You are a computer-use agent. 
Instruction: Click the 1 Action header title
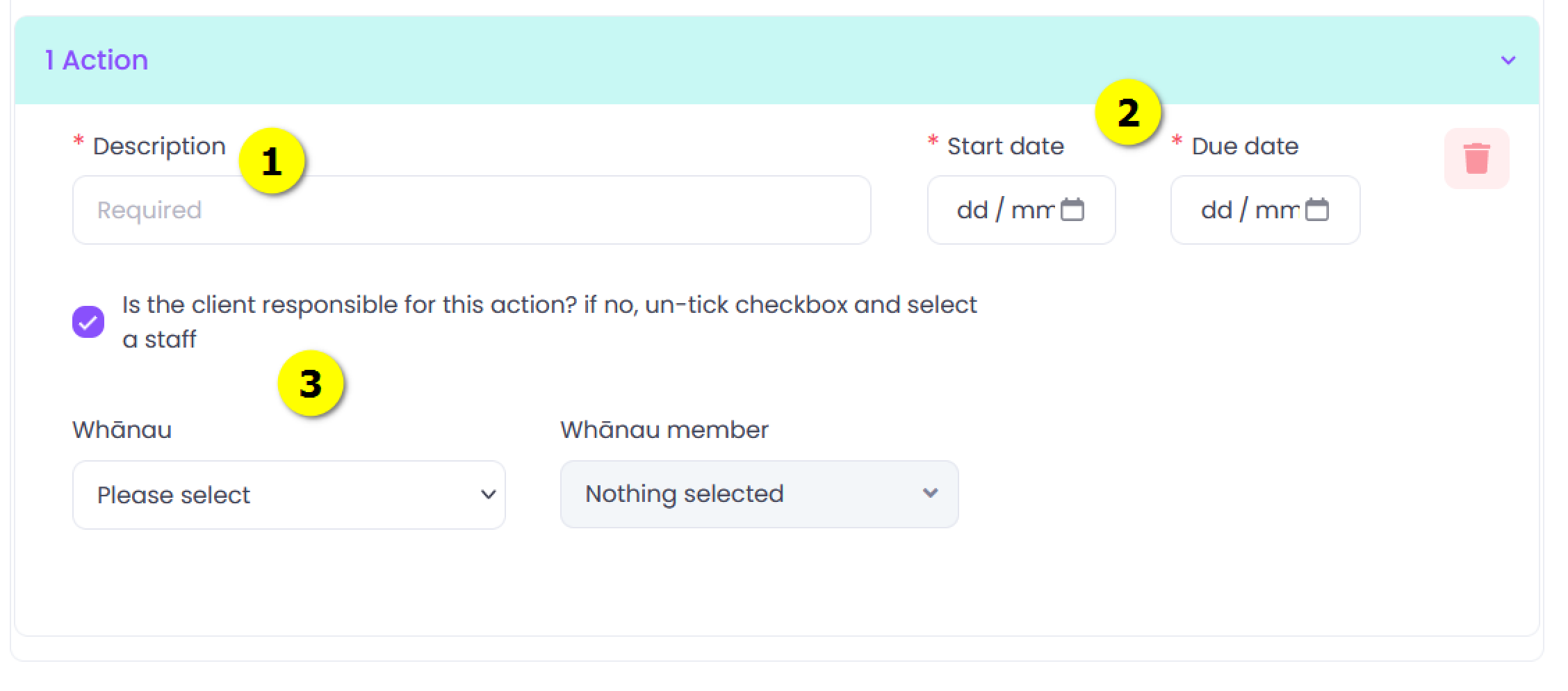[x=97, y=60]
